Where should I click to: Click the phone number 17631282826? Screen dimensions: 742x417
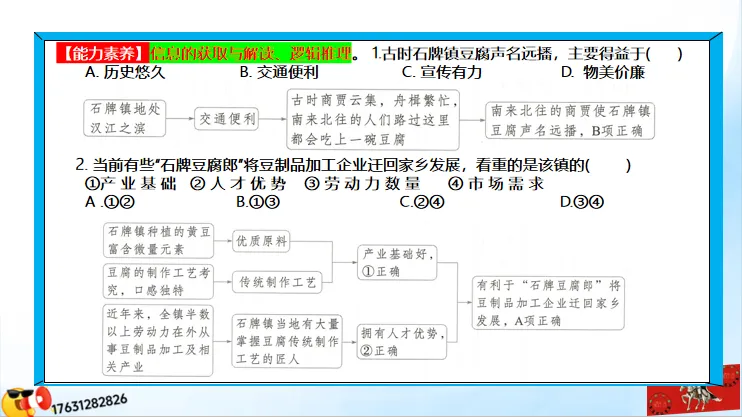coord(89,402)
